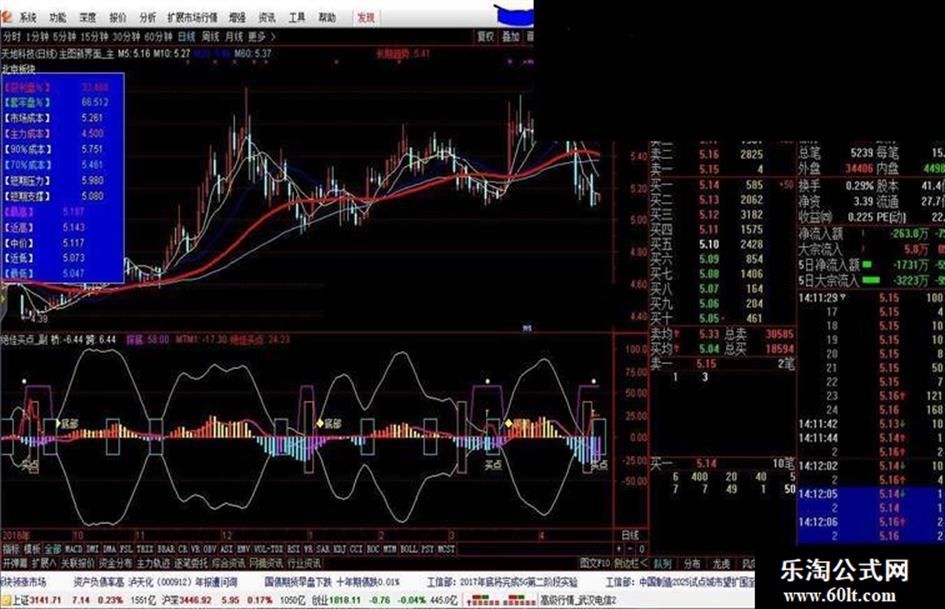This screenshot has width=945, height=609.
Task: Select the 月线 period
Action: (x=234, y=37)
